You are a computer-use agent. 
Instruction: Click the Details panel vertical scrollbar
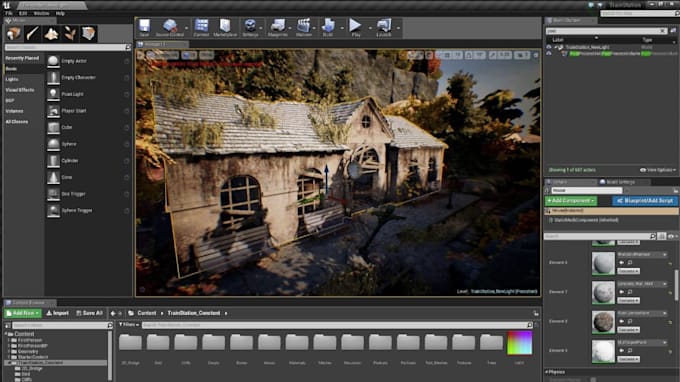point(676,284)
